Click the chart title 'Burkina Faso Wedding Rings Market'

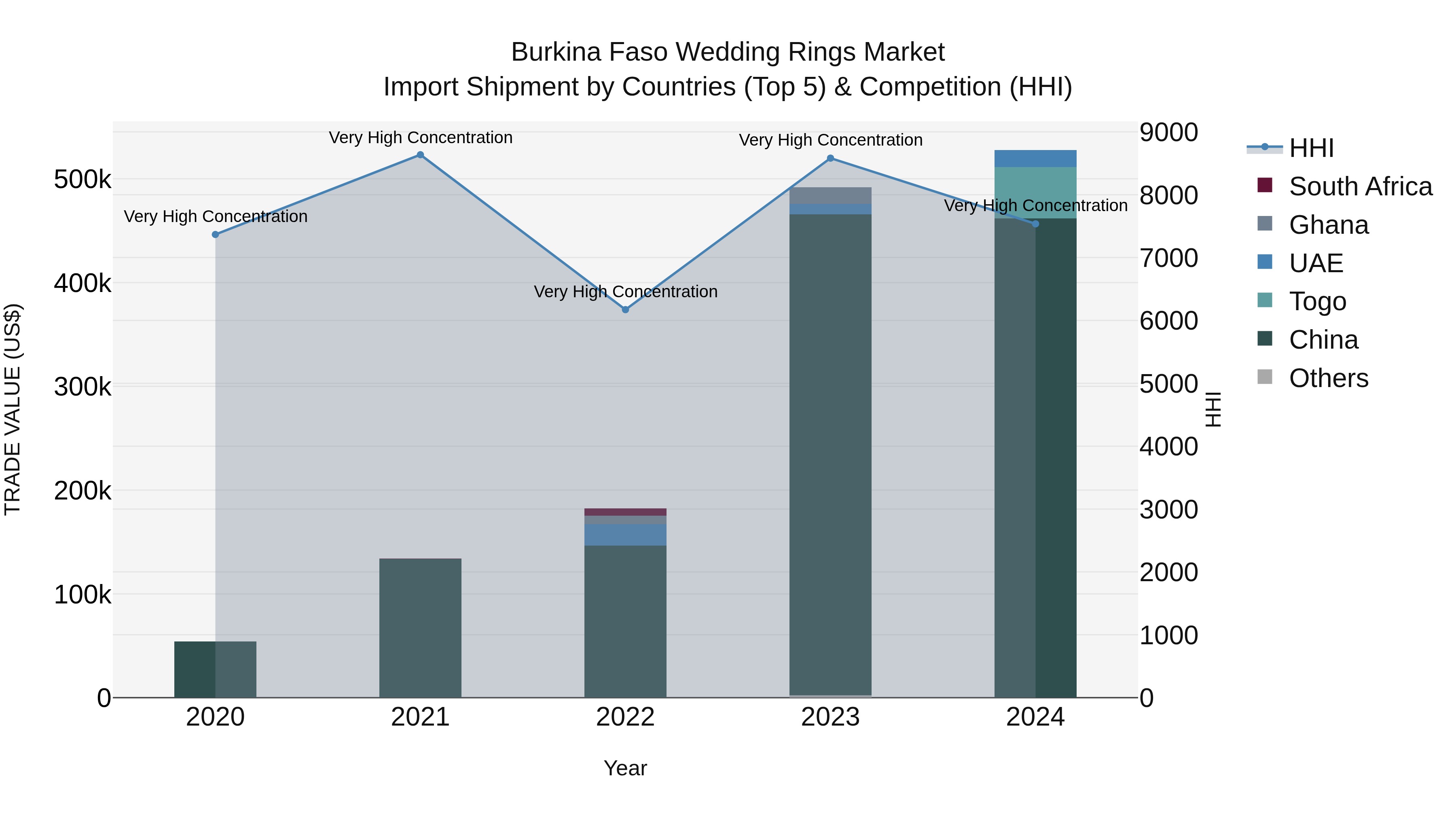(x=728, y=52)
